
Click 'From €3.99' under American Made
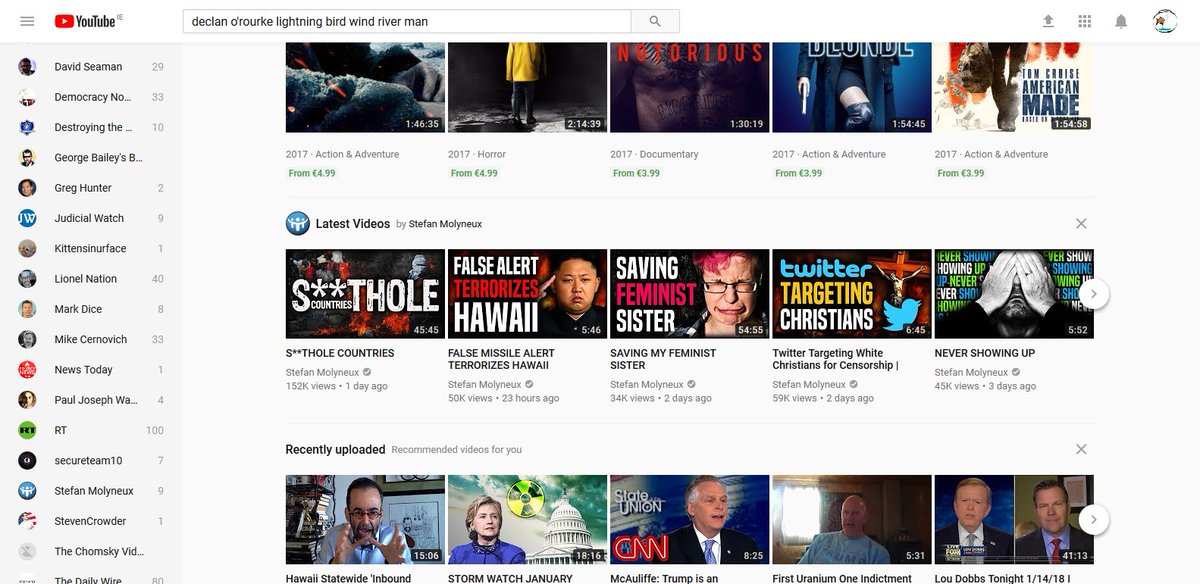click(961, 173)
